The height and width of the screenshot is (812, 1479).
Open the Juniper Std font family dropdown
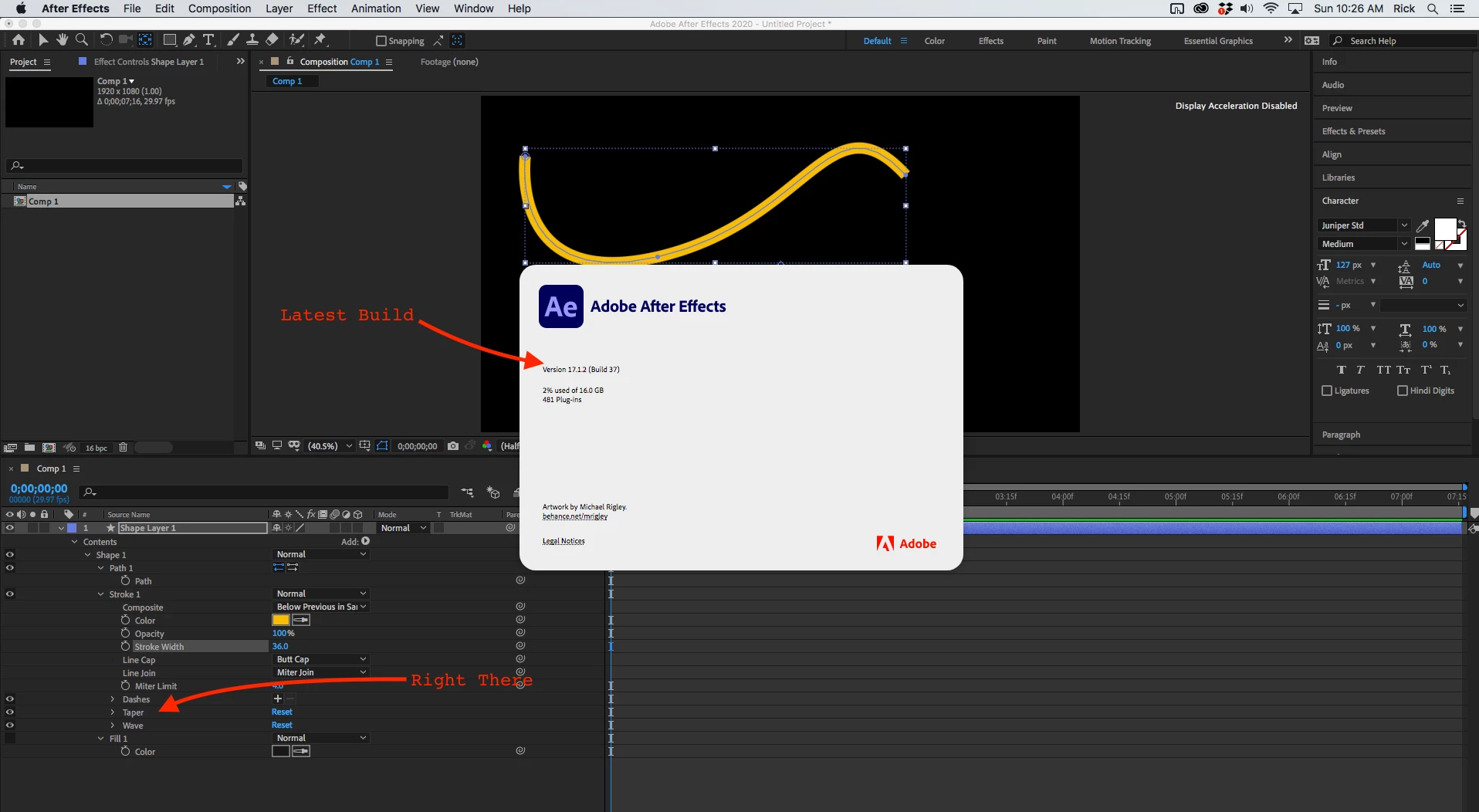tap(1363, 225)
